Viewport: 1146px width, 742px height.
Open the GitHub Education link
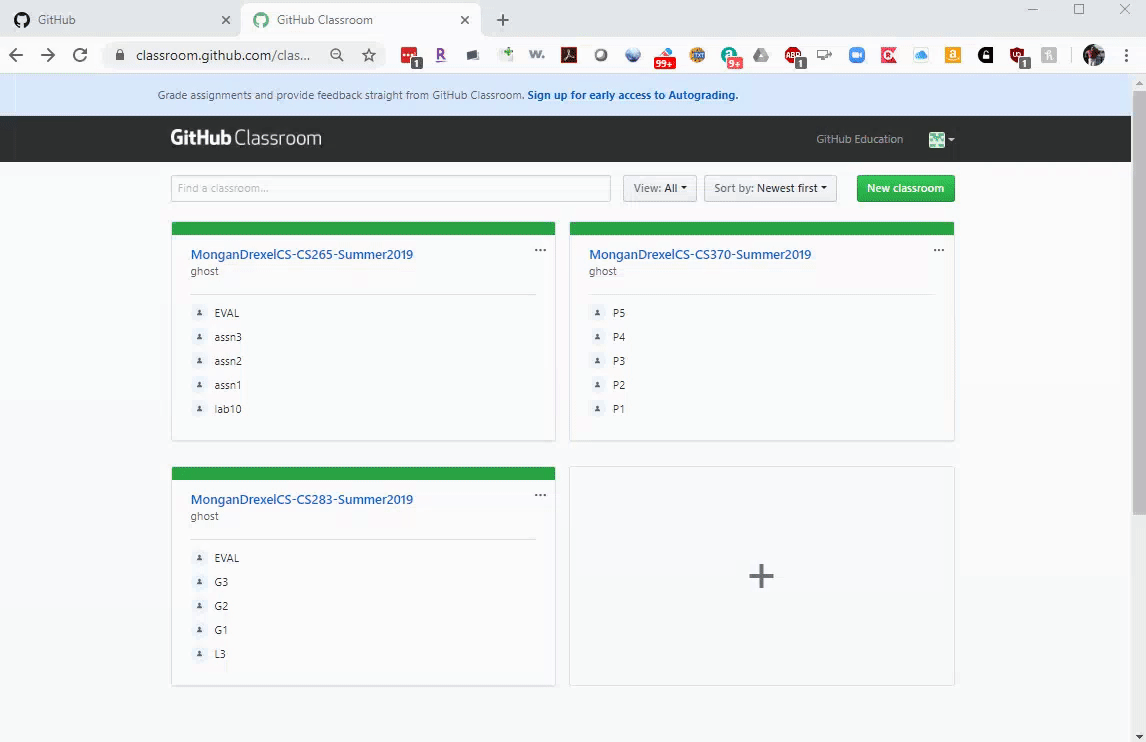click(x=860, y=139)
